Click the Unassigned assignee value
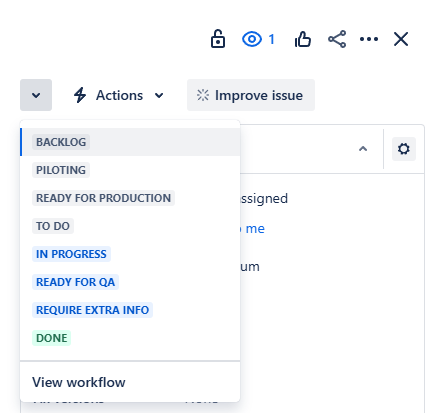Image resolution: width=445 pixels, height=413 pixels. (x=264, y=199)
